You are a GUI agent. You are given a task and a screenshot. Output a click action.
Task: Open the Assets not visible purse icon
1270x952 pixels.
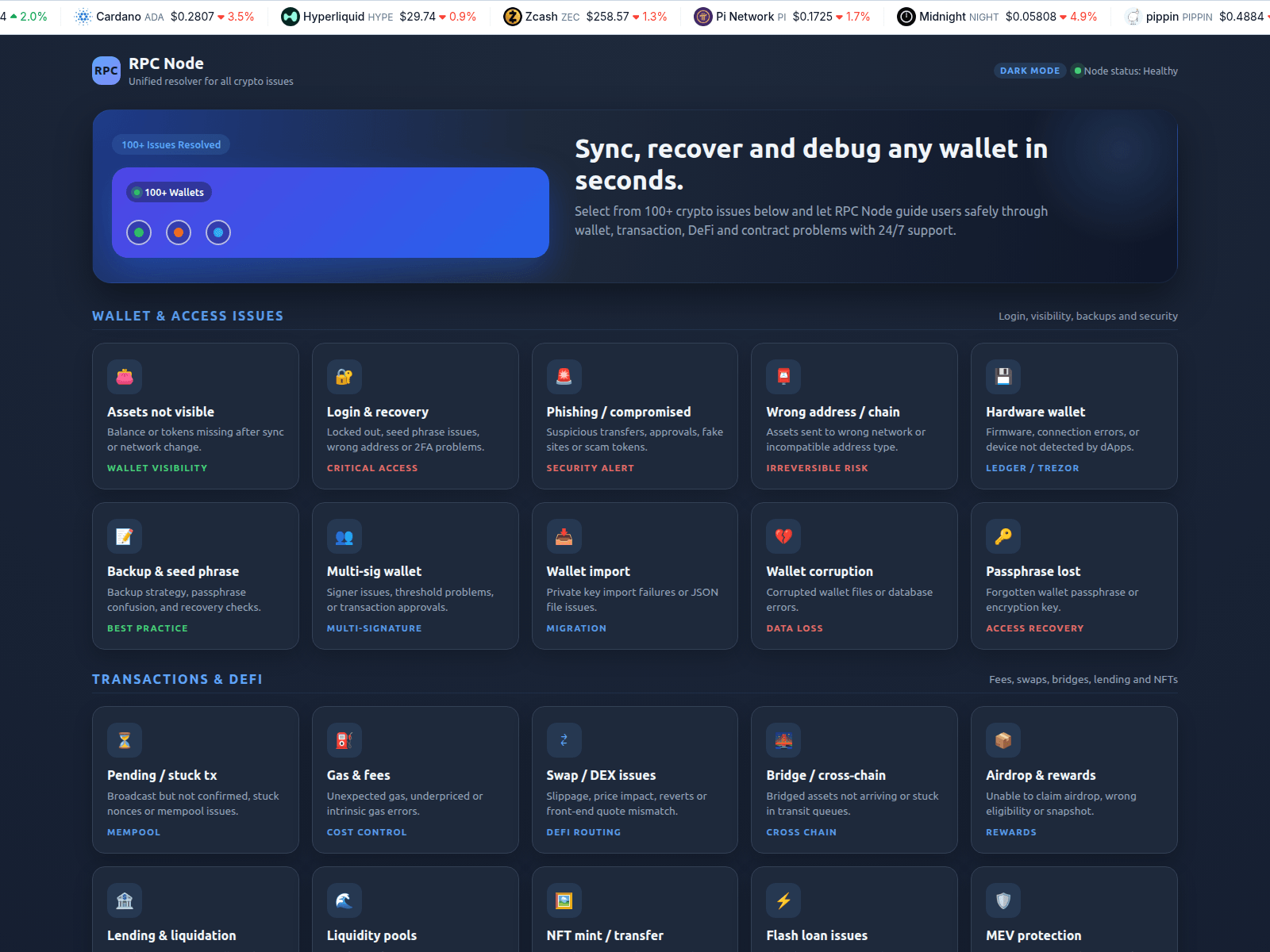tap(125, 377)
